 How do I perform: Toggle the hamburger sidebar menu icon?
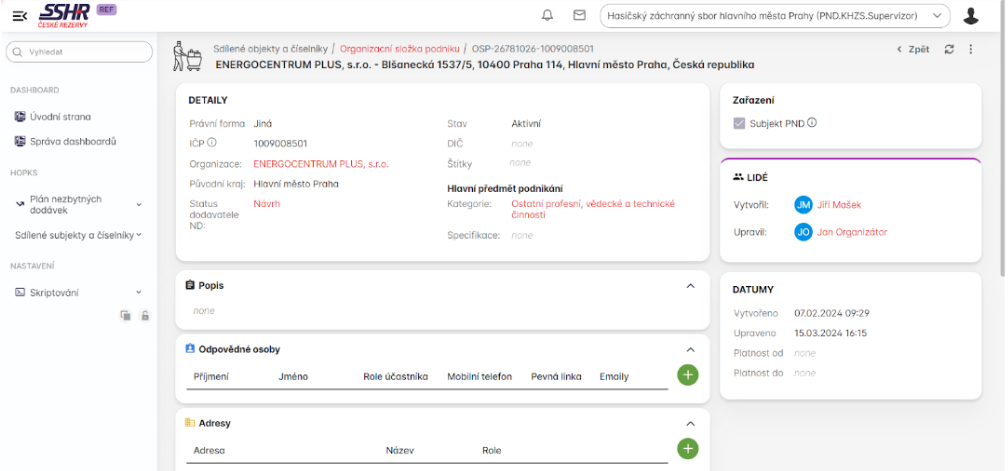coord(19,15)
